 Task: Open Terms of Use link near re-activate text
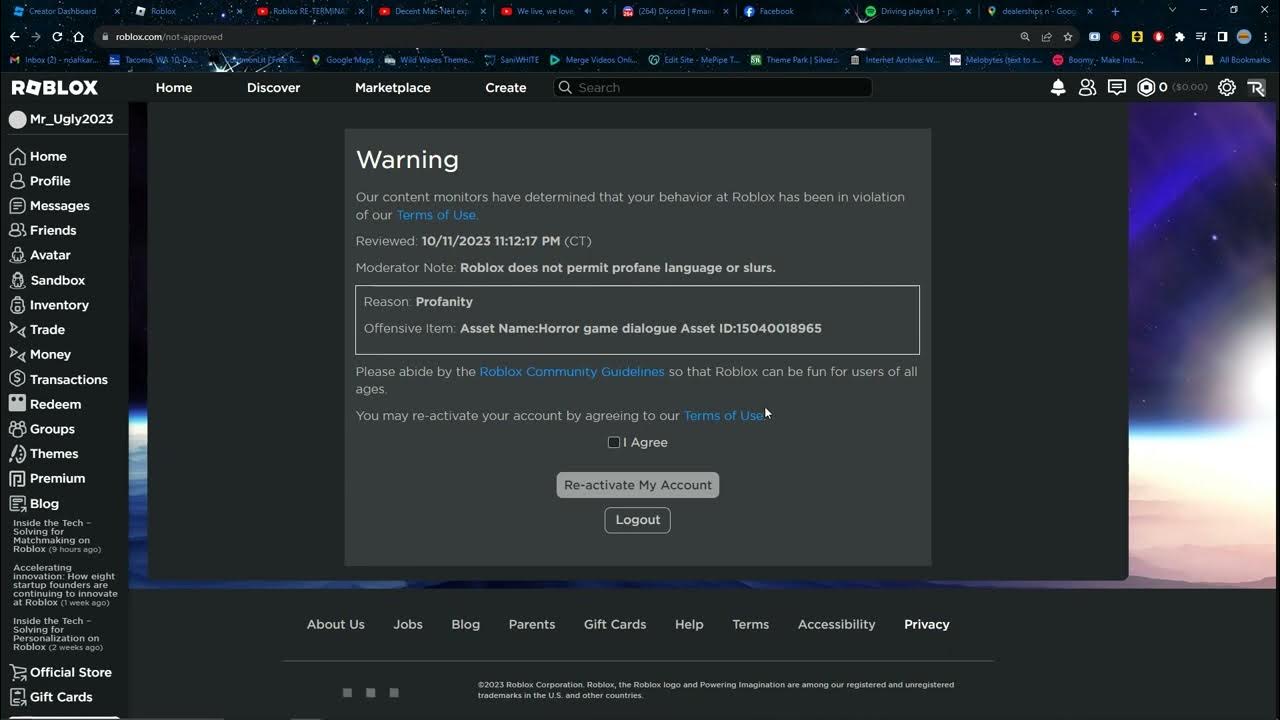click(x=724, y=416)
